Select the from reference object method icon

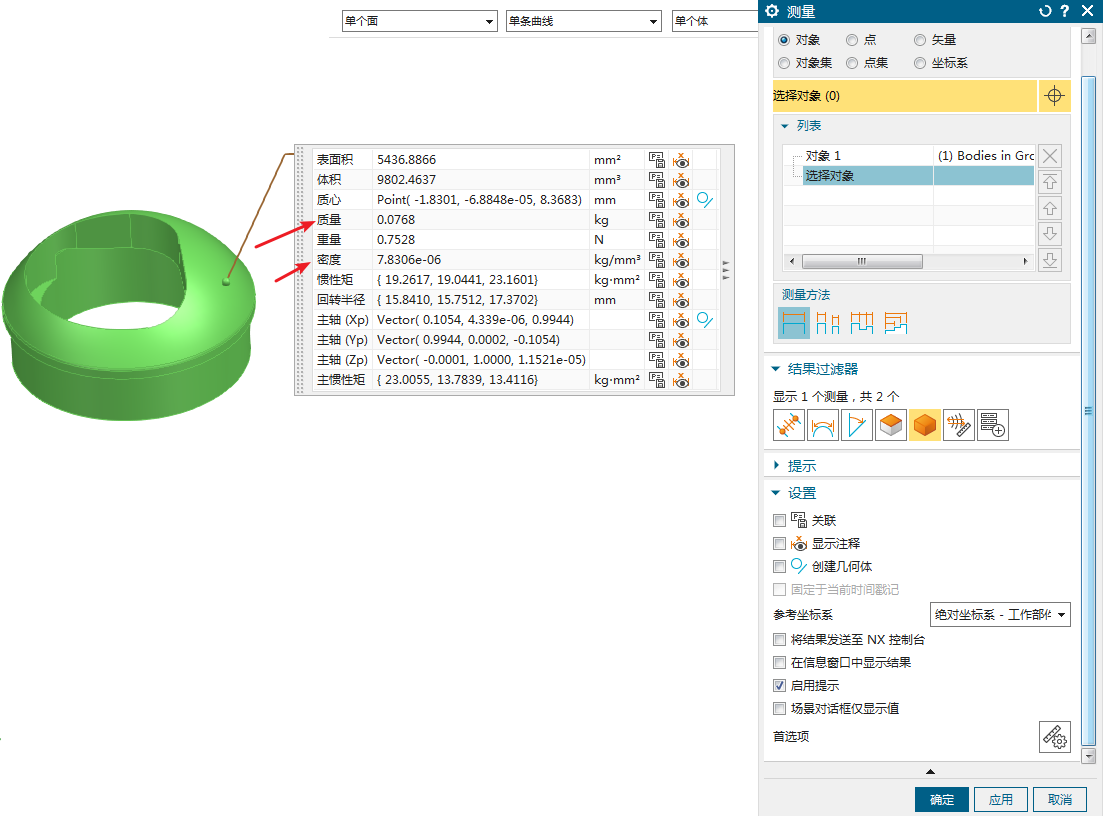(895, 323)
